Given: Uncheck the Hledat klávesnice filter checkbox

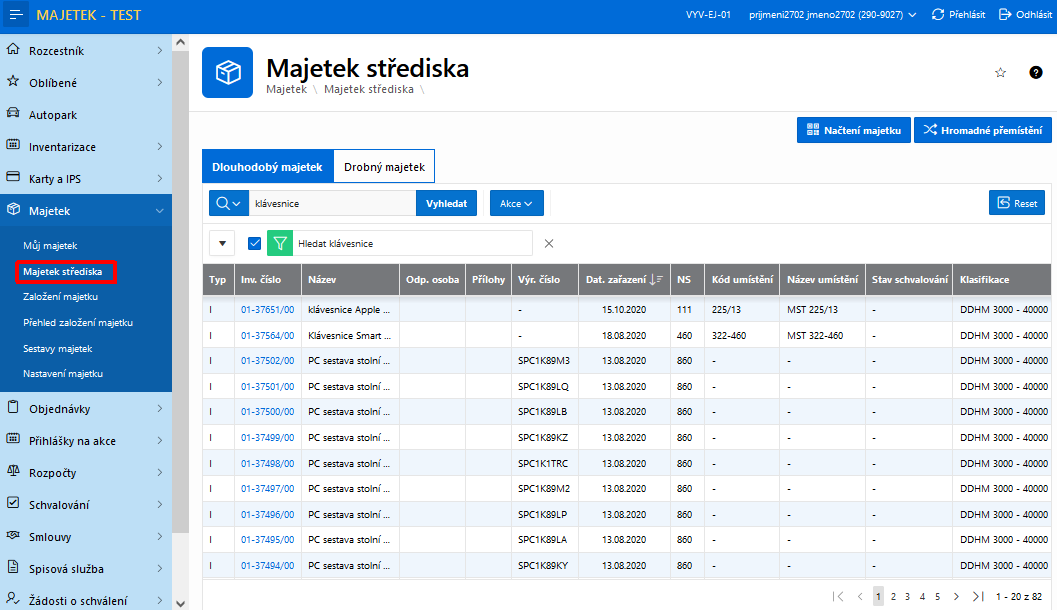Looking at the screenshot, I should pos(254,243).
